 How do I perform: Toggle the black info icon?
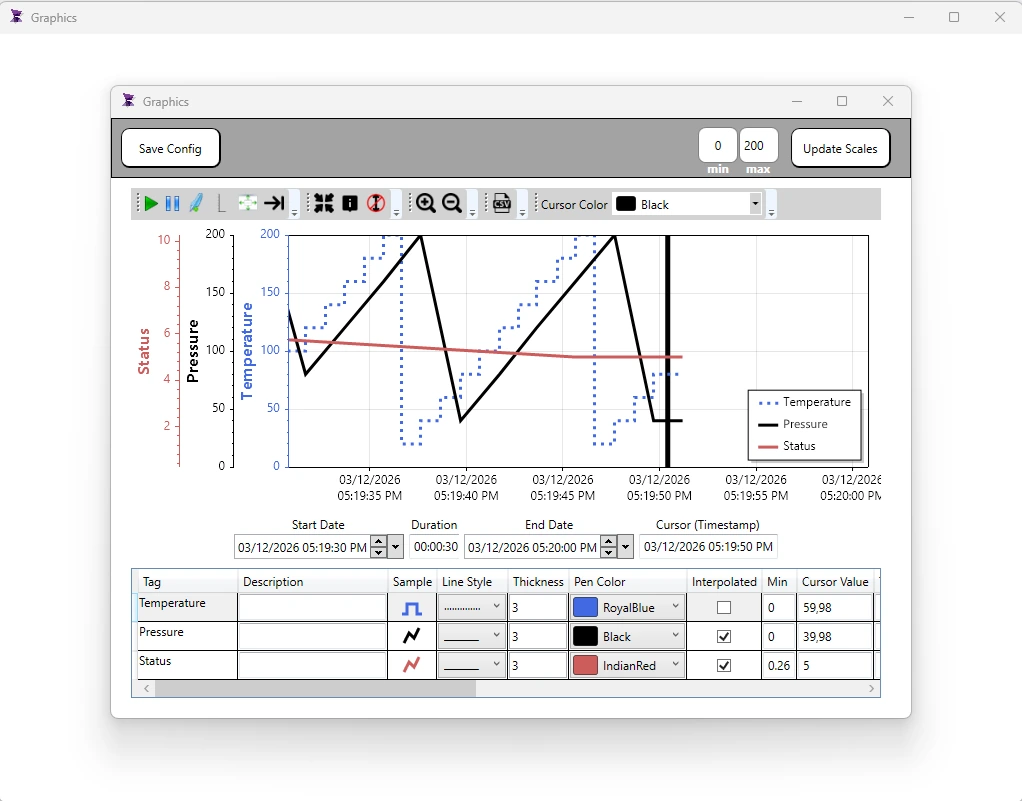tap(350, 204)
